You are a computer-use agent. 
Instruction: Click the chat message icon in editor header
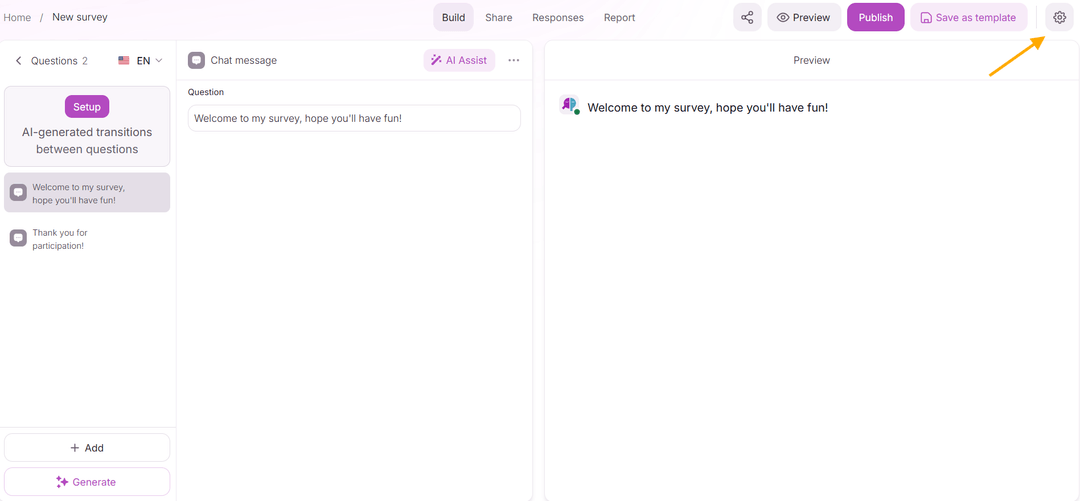(196, 60)
